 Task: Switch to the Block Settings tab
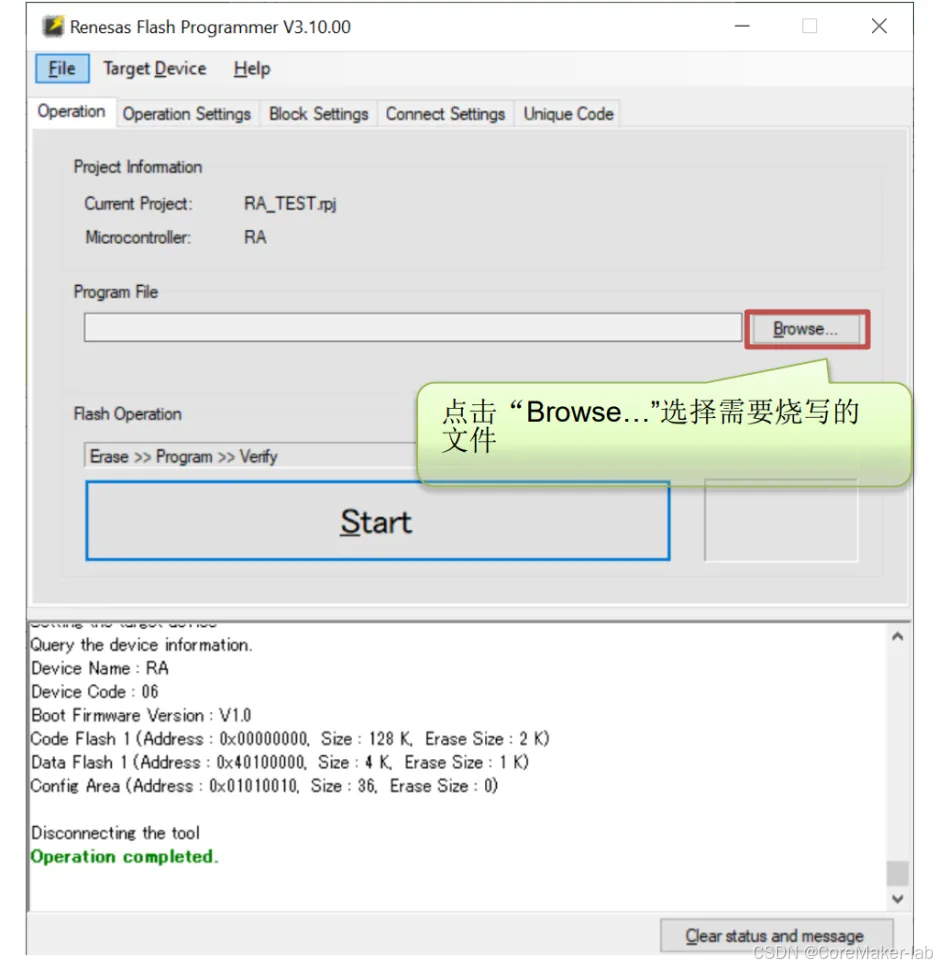[318, 113]
